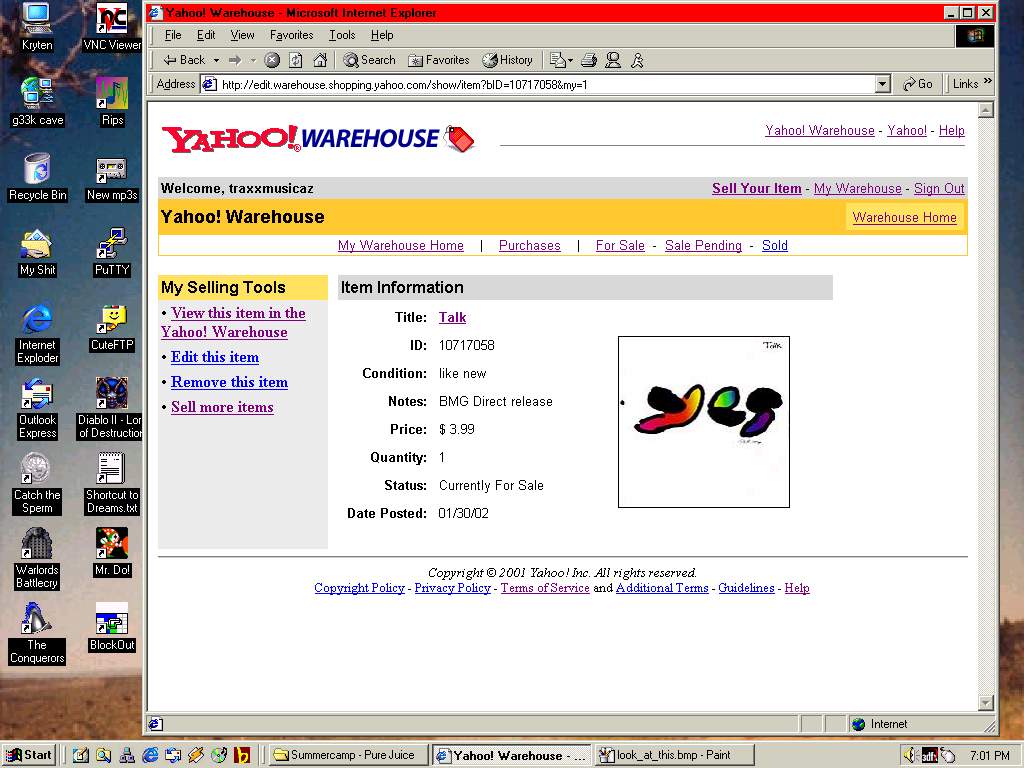Open Catch the Sperm game icon
Image resolution: width=1024 pixels, height=768 pixels.
click(37, 483)
